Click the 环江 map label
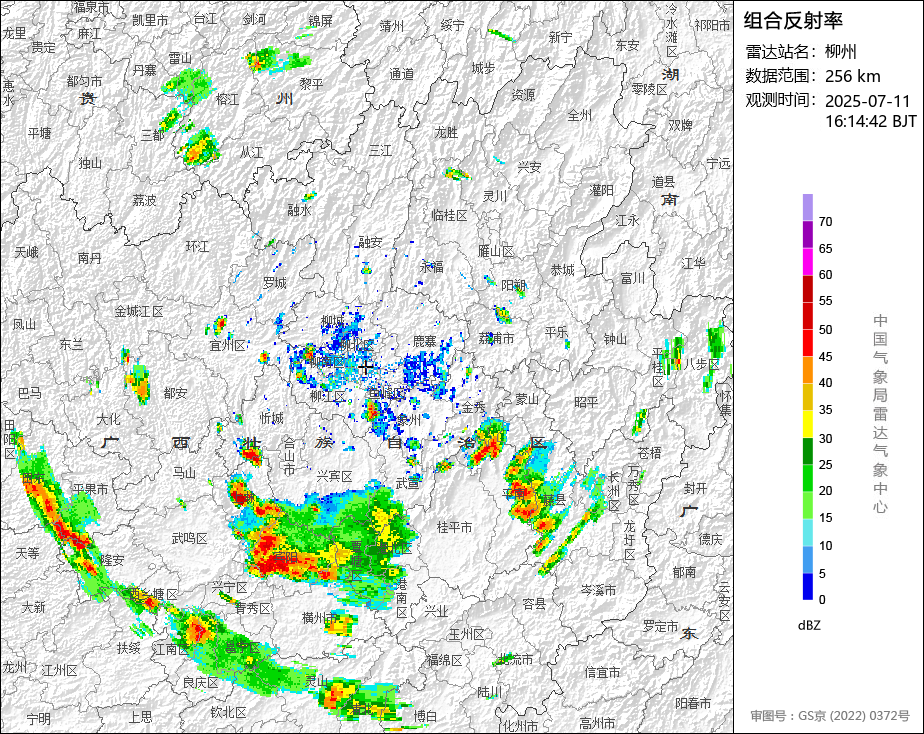The height and width of the screenshot is (734, 924). pos(197,246)
